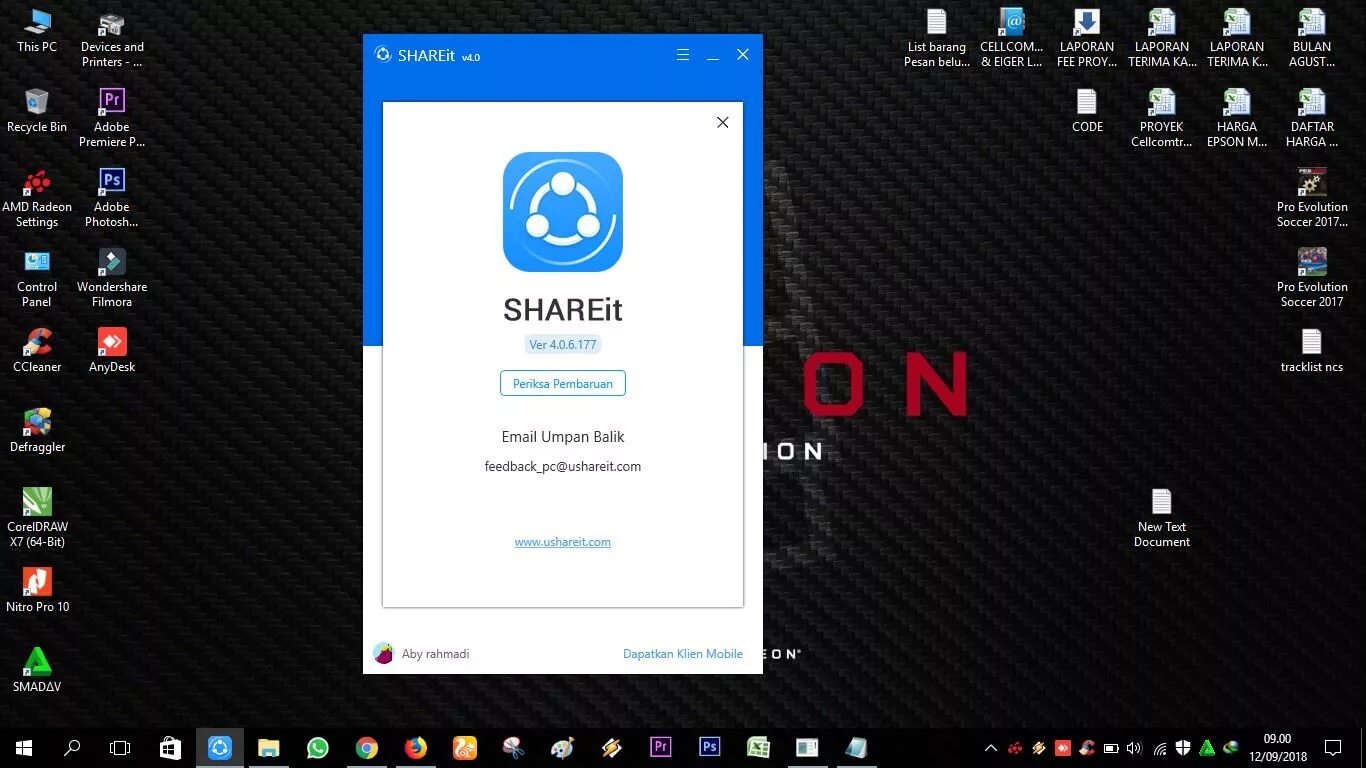This screenshot has width=1366, height=768.
Task: Select Pro Evolution Soccer 2017 settings icon
Action: click(x=1312, y=199)
